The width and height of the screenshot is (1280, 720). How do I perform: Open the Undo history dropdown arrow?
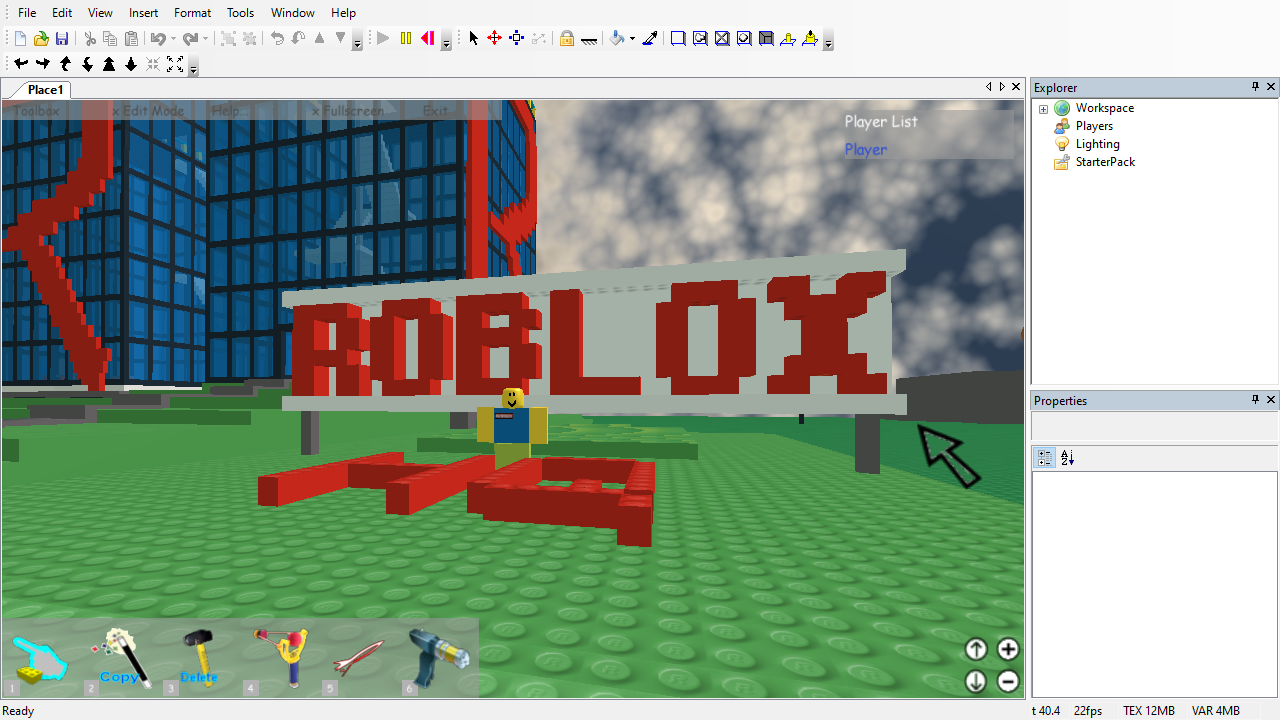[x=173, y=39]
